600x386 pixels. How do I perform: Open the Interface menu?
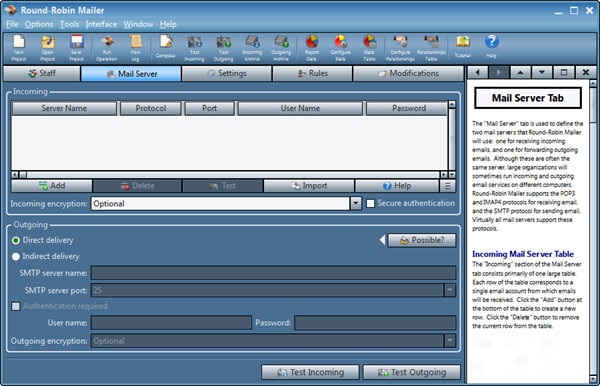[x=101, y=24]
